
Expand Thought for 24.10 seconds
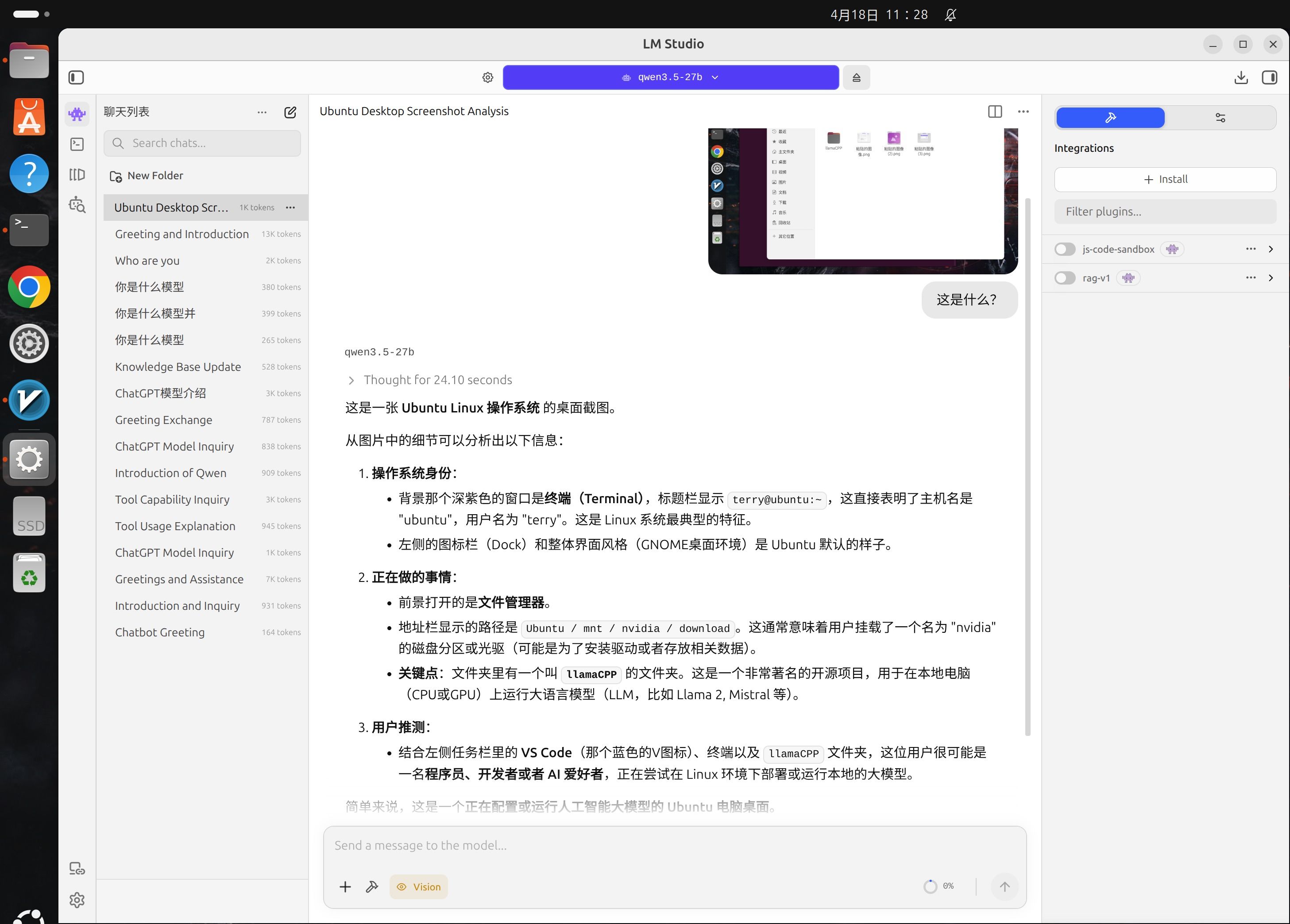[429, 380]
